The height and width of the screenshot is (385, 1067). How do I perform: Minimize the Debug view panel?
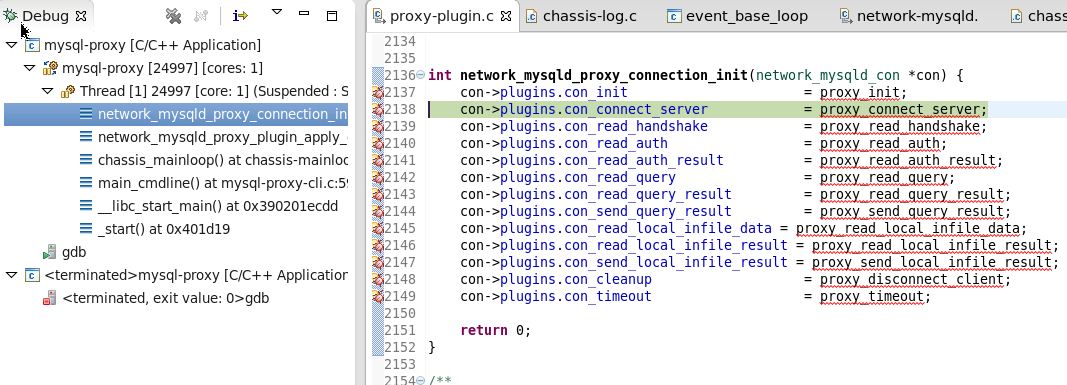pyautogui.click(x=304, y=13)
